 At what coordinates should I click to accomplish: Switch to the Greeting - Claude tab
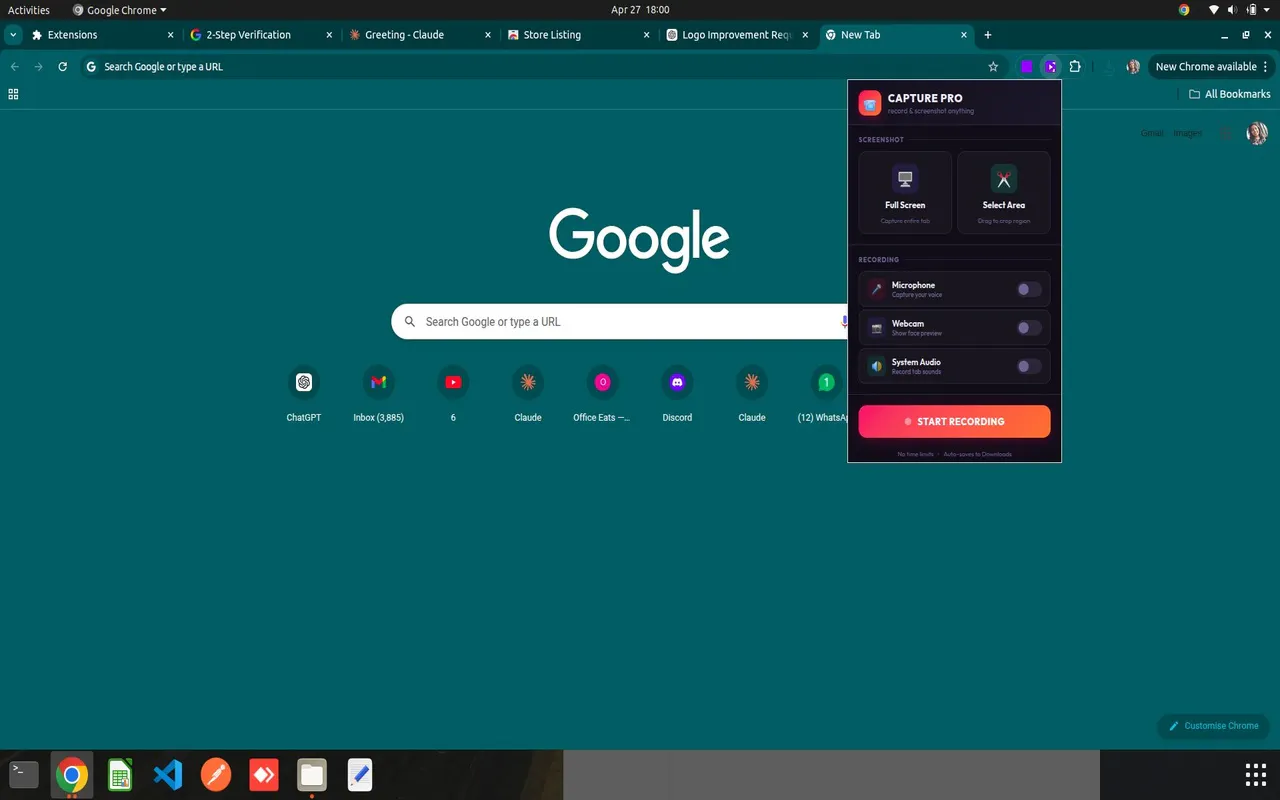(x=420, y=35)
